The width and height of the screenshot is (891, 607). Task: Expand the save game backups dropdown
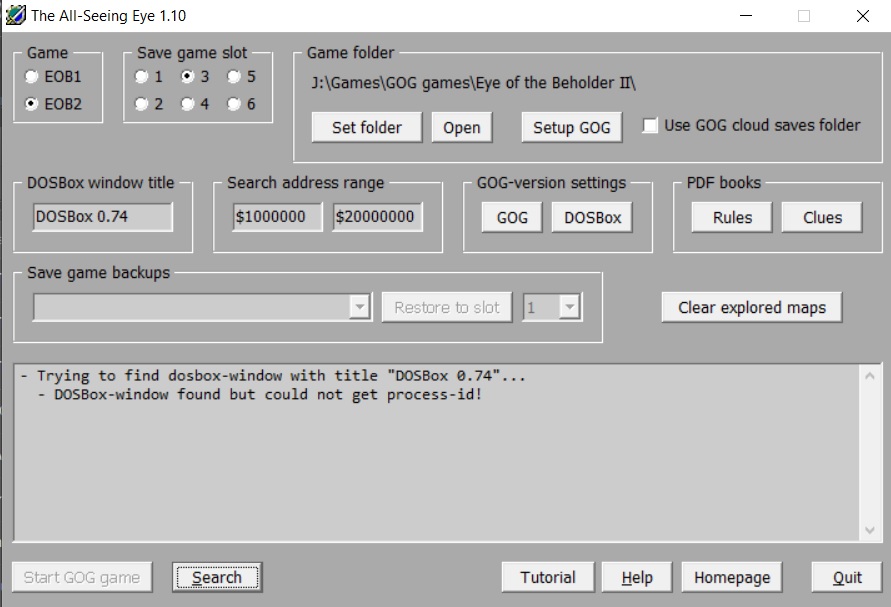[x=359, y=307]
